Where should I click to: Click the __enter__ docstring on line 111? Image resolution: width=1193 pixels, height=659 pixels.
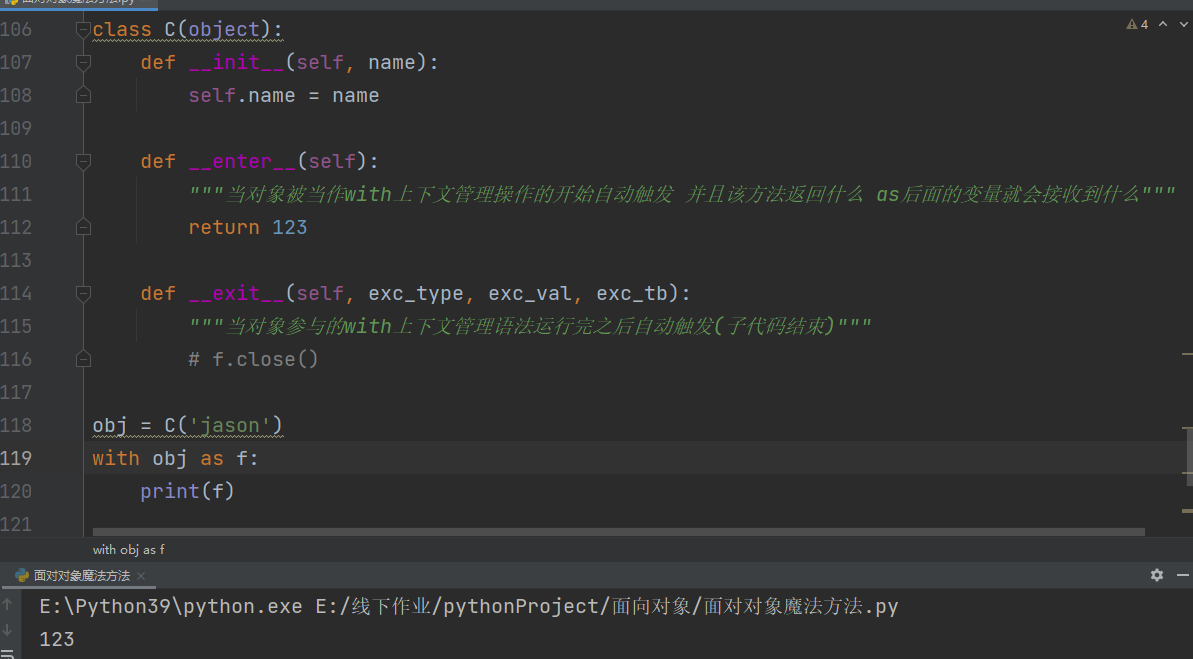click(x=682, y=195)
